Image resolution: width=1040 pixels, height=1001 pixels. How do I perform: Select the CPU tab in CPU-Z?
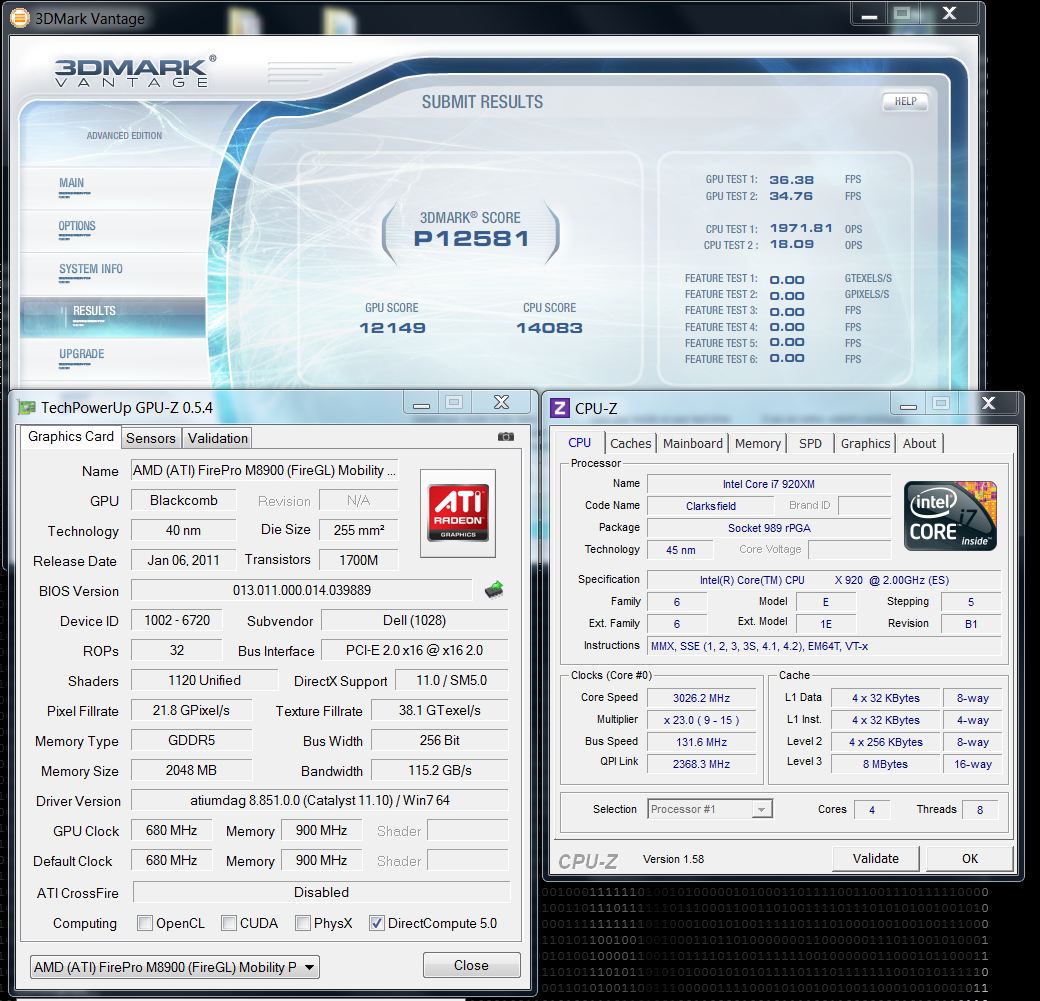(x=580, y=442)
